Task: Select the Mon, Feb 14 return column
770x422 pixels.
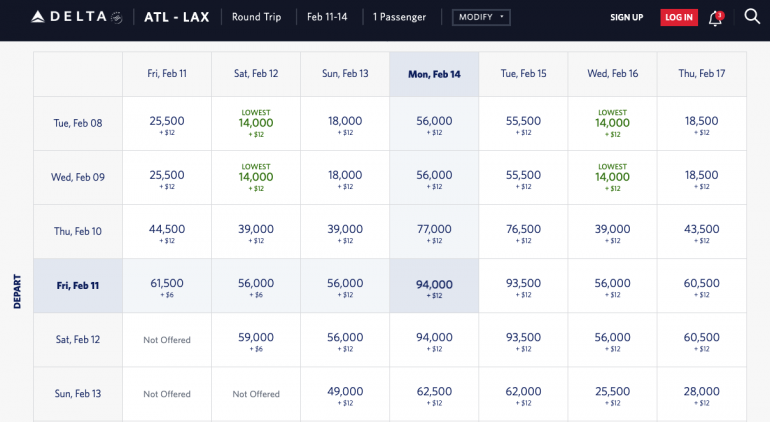Action: click(433, 73)
